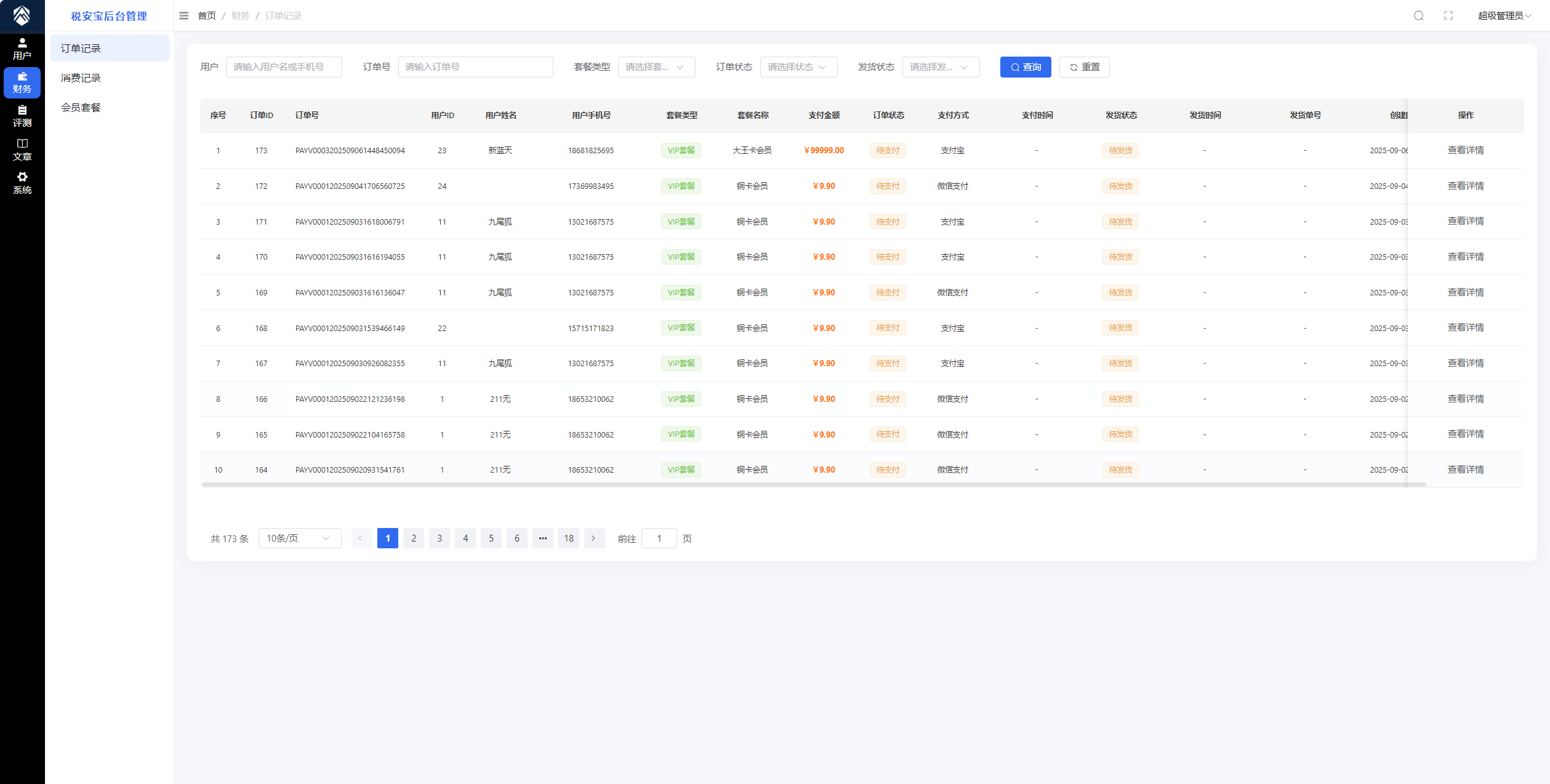Image resolution: width=1550 pixels, height=784 pixels.
Task: Focus the 订单号 input field
Action: click(x=475, y=67)
